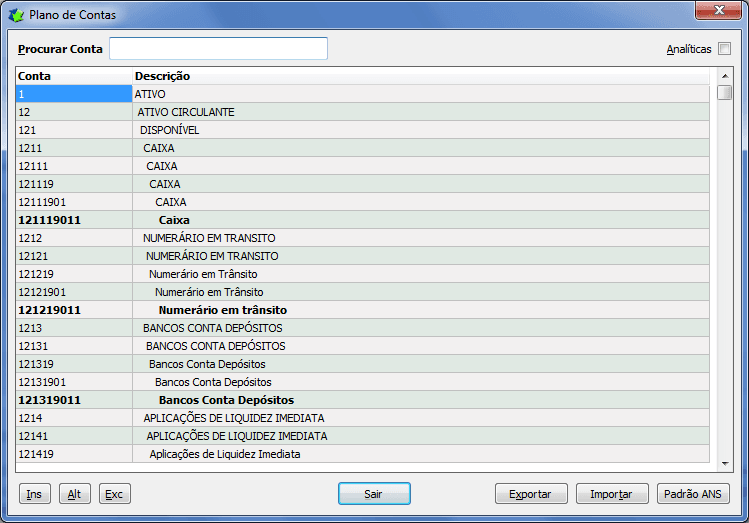Click the scrollbar down arrow
Screen dimensions: 749x523
pos(725,463)
